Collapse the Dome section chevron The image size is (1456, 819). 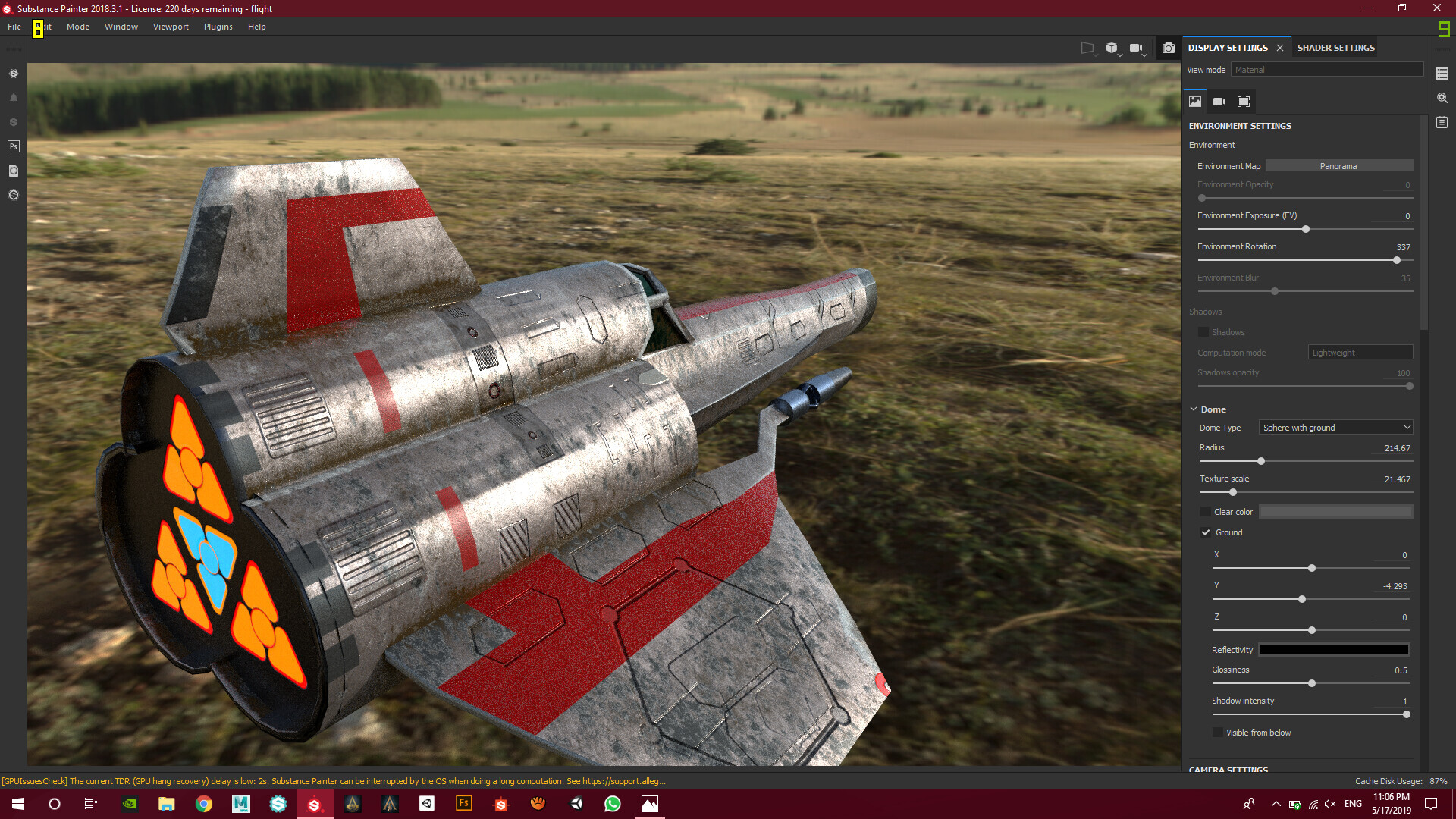pos(1193,409)
